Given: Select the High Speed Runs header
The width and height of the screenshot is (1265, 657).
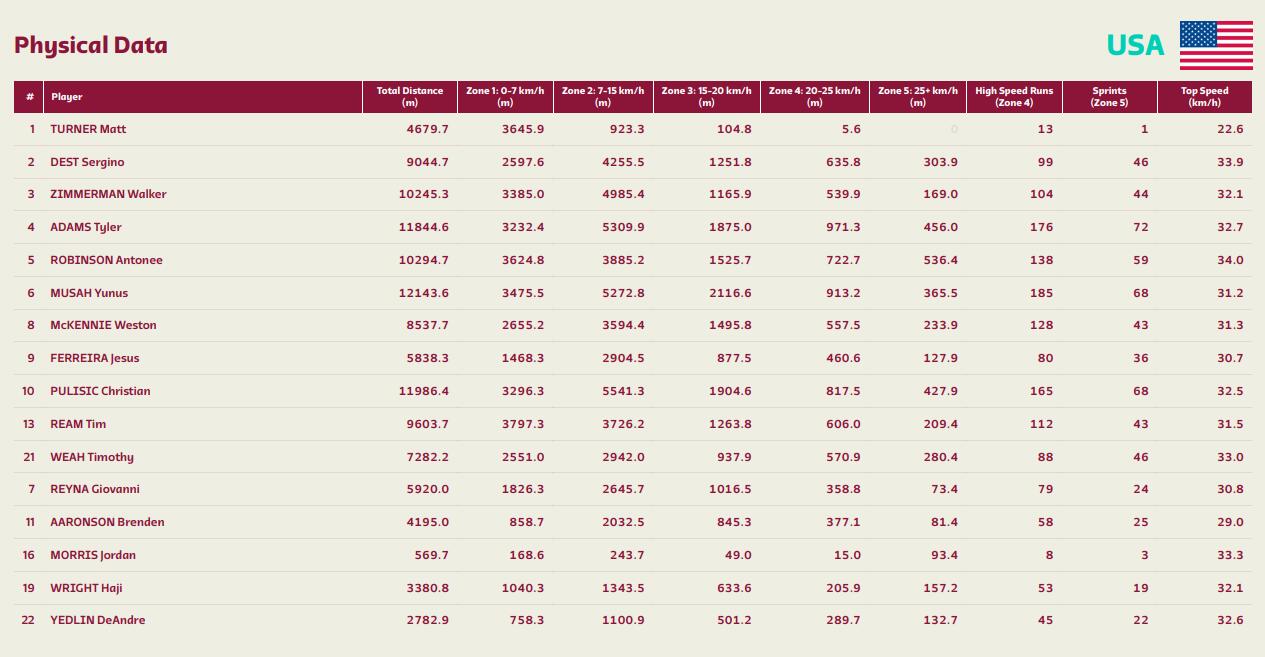Looking at the screenshot, I should coord(1014,97).
